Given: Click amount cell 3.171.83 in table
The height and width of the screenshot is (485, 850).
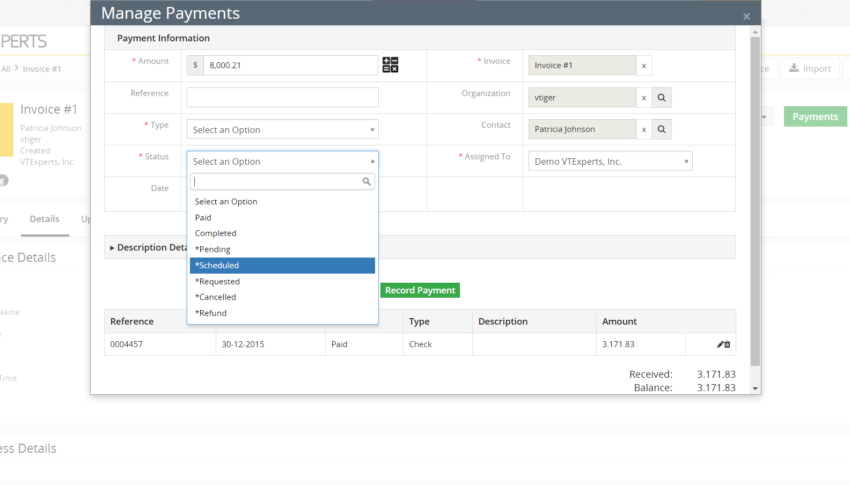Looking at the screenshot, I should pos(618,344).
